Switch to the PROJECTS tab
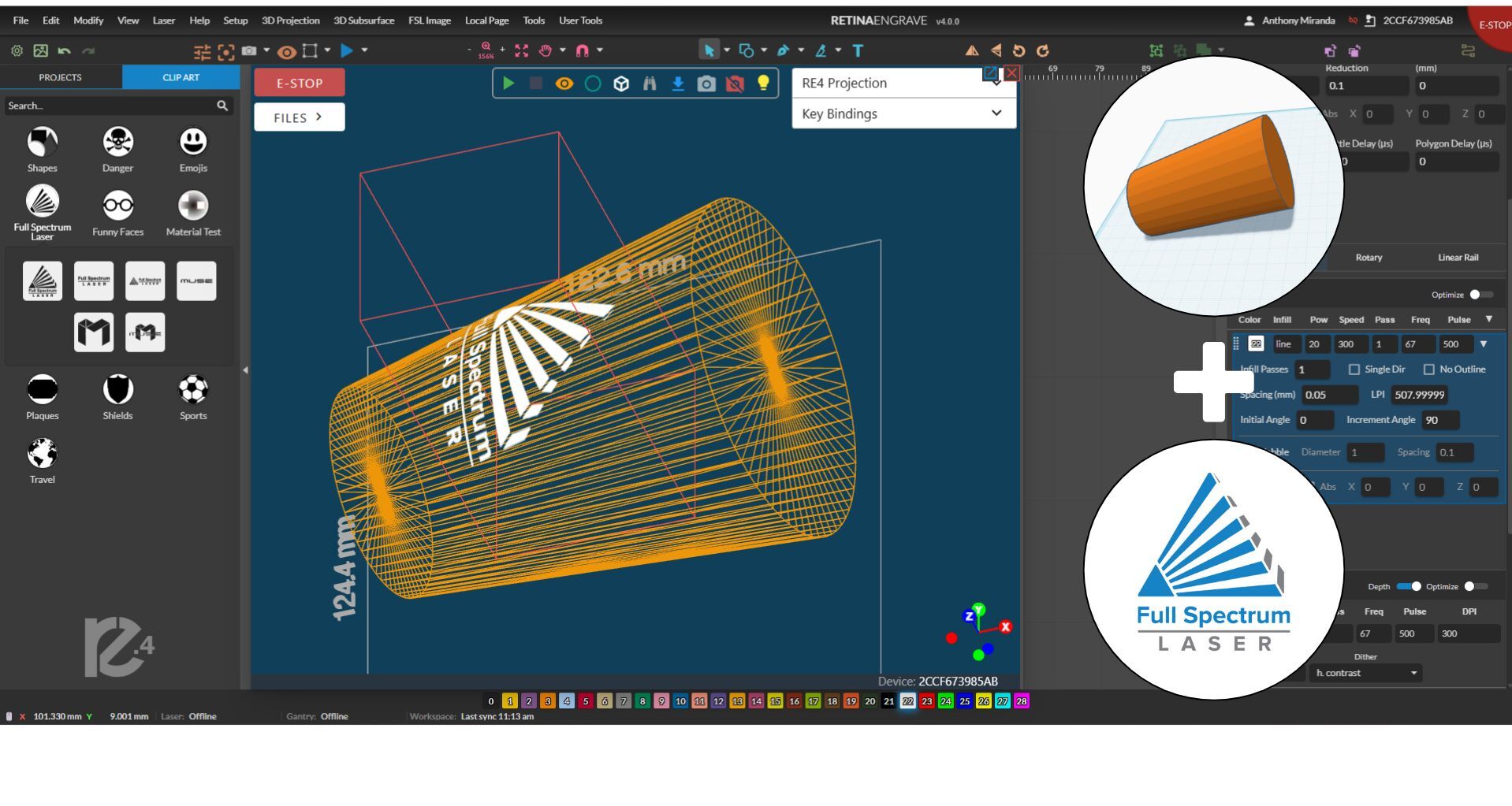Viewport: 1512px width, 806px height. [61, 77]
